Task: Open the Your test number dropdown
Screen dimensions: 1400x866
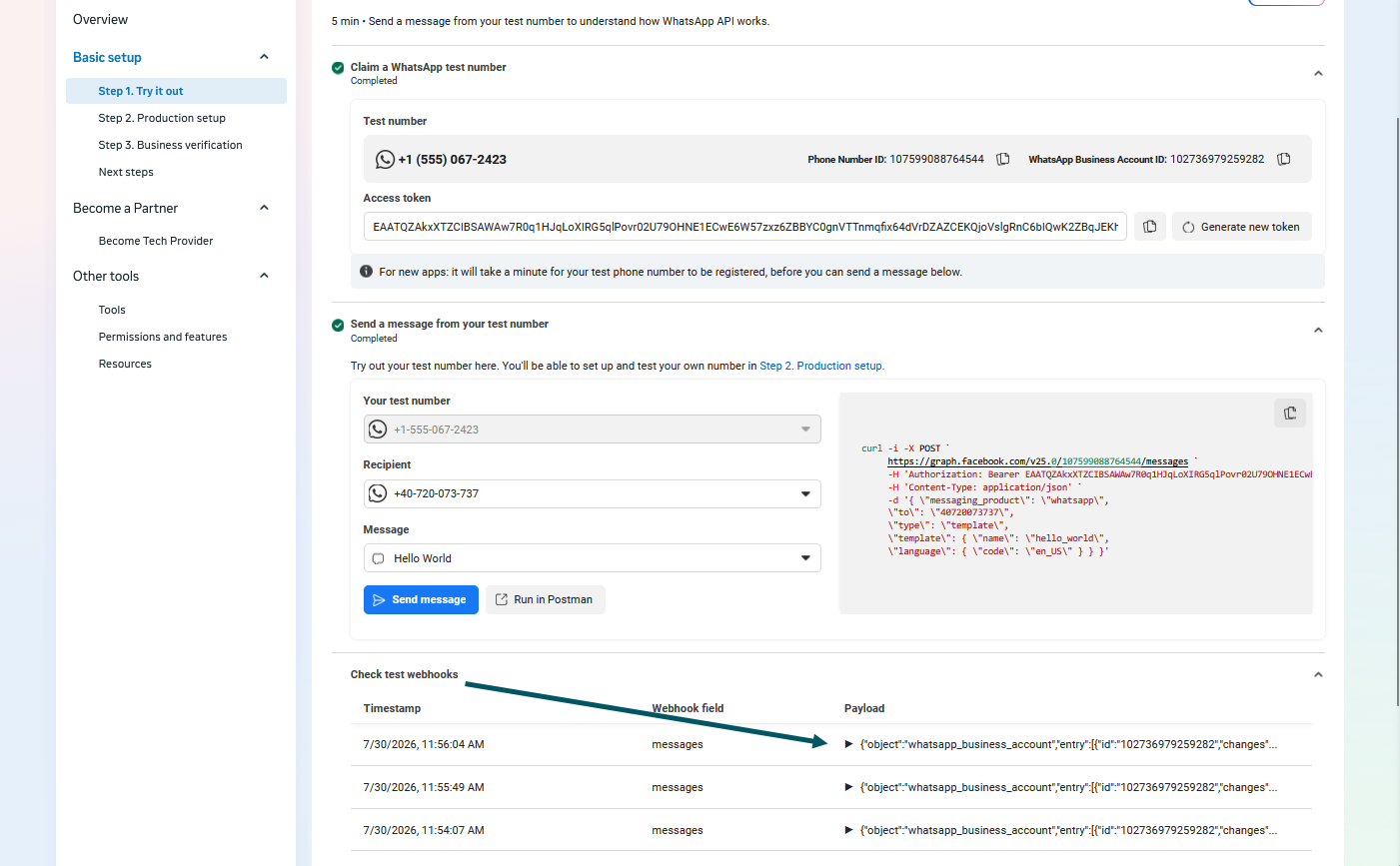Action: coord(593,430)
